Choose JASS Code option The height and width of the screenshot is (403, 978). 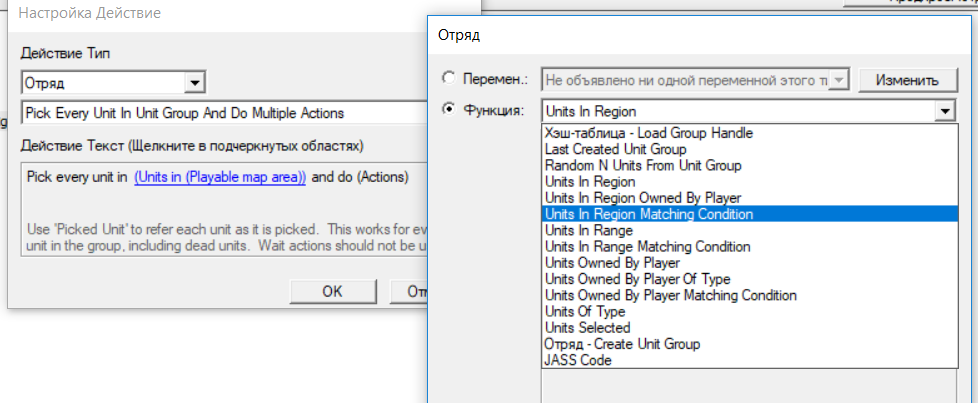(x=578, y=360)
